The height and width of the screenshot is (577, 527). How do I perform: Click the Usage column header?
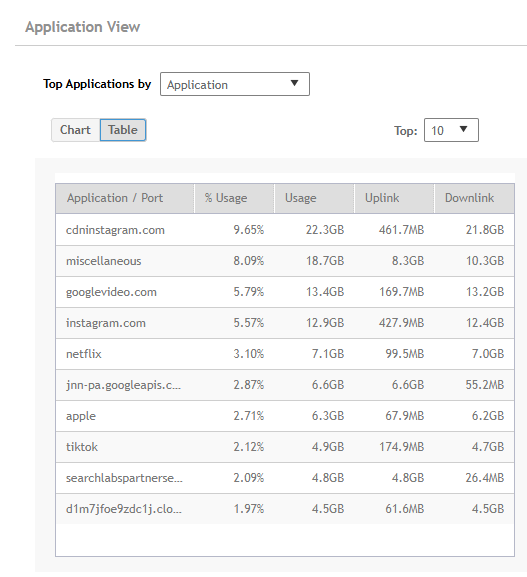314,198
